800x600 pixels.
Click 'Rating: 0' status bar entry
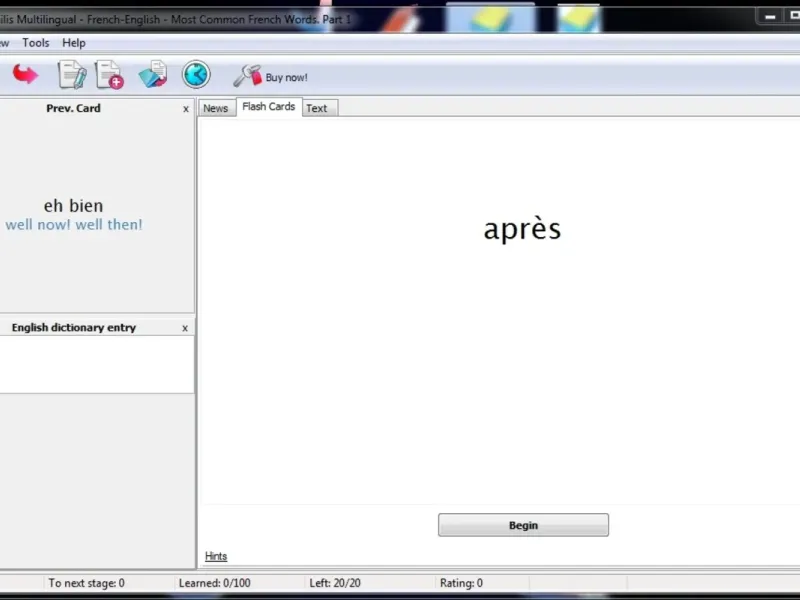click(x=461, y=583)
